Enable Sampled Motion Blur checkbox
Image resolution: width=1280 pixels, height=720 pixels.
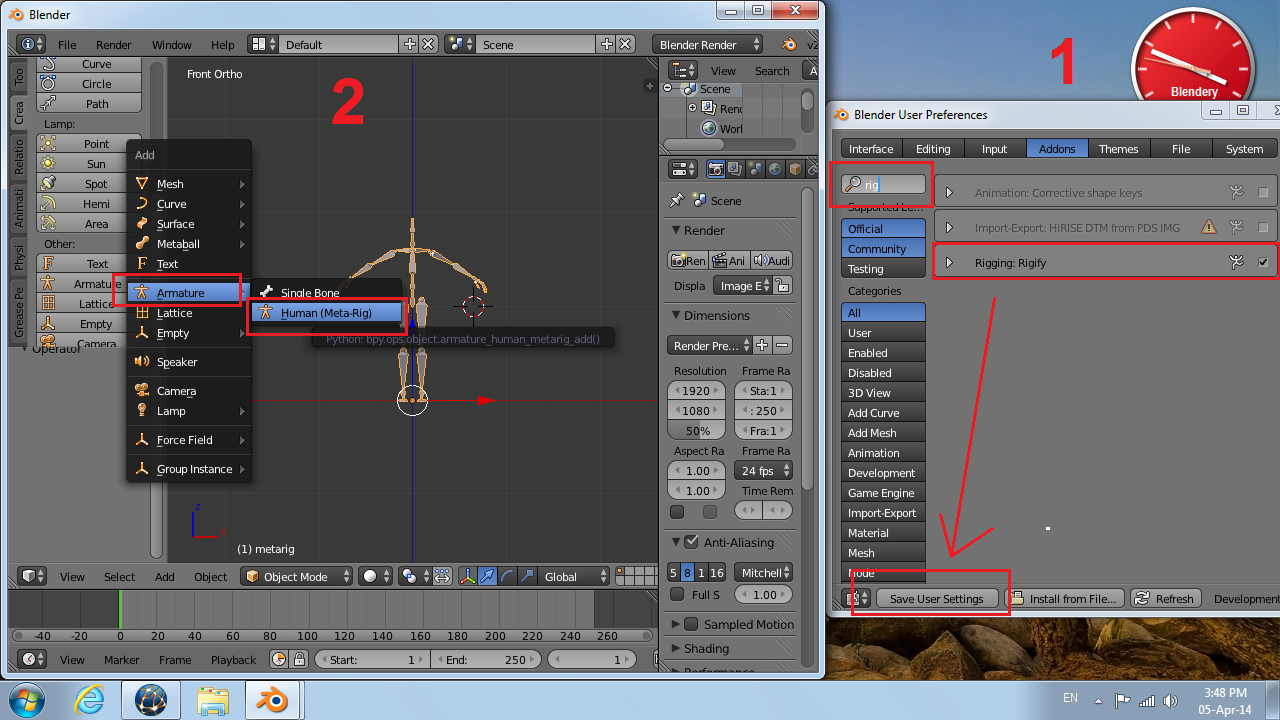691,624
